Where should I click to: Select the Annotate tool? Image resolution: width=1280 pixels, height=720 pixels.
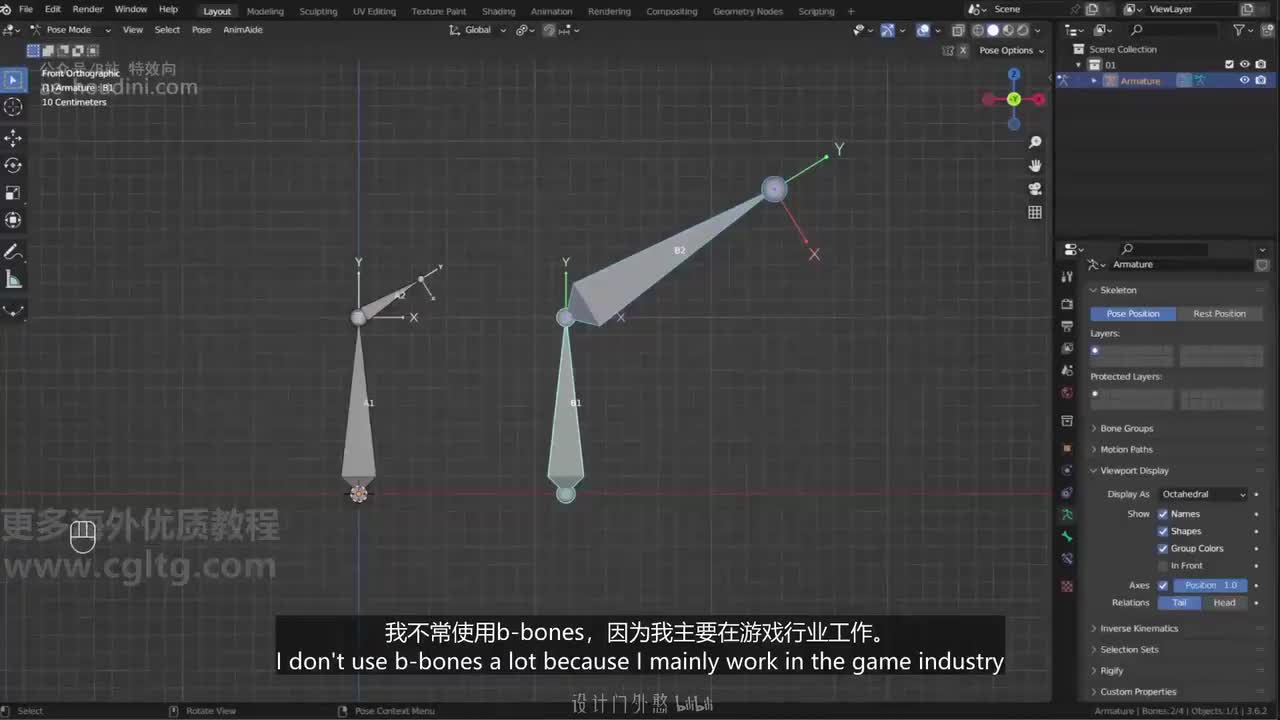pos(13,251)
